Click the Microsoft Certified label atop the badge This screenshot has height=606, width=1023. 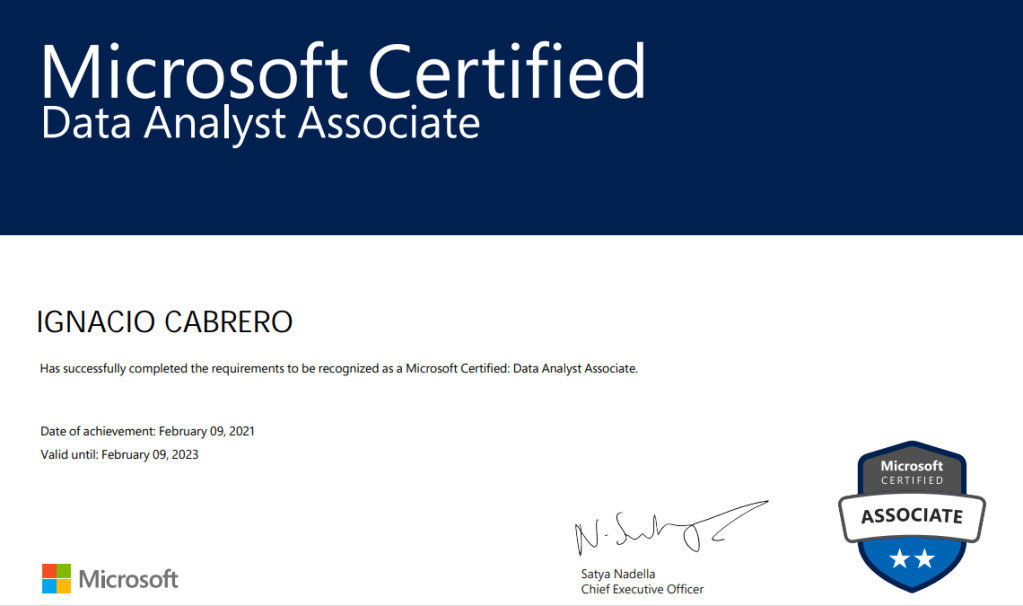click(x=911, y=472)
